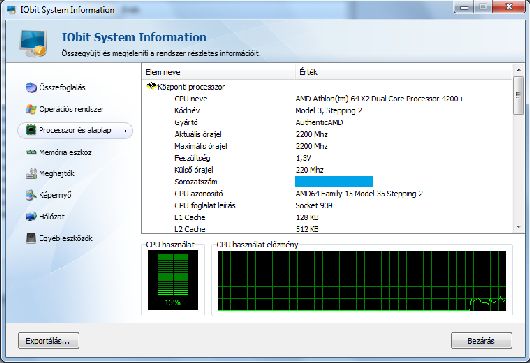
Task: Open the Hálózat label in sidebar
Action: 52,216
